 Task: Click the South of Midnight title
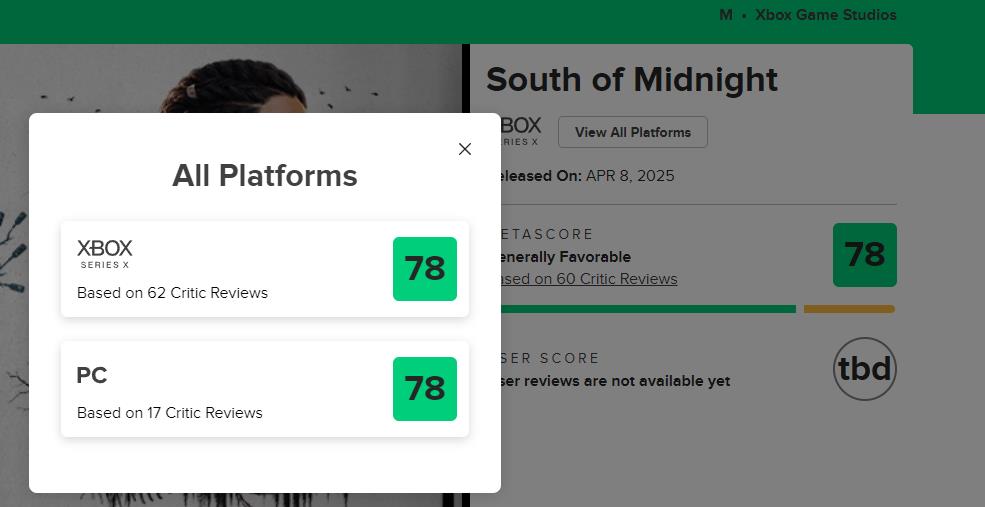[632, 80]
